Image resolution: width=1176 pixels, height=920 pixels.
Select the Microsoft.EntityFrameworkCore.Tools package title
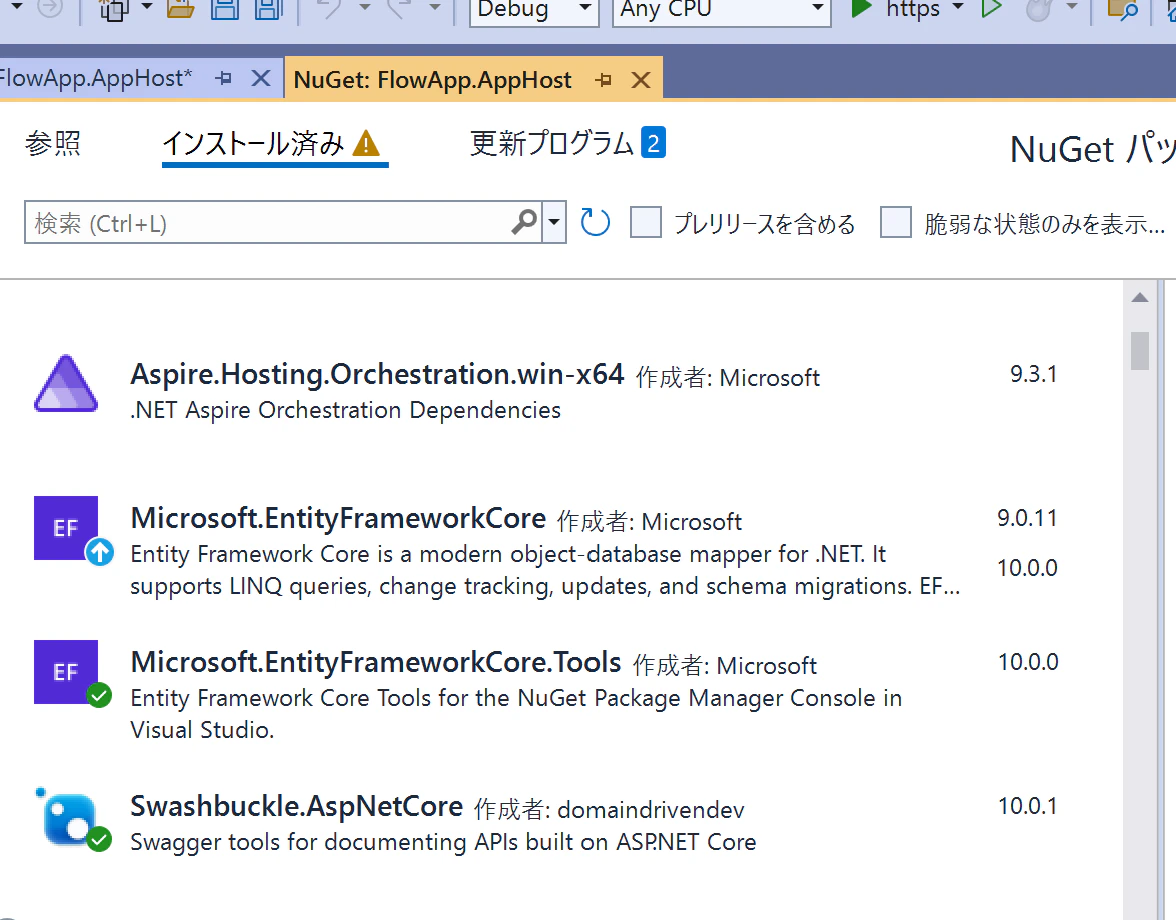[x=376, y=662]
